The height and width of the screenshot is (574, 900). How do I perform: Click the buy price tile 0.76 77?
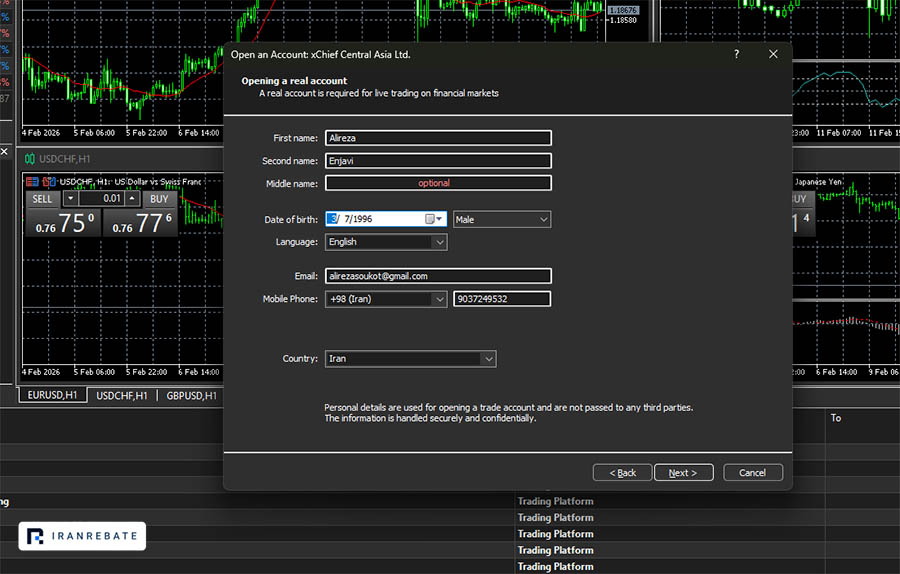(141, 222)
